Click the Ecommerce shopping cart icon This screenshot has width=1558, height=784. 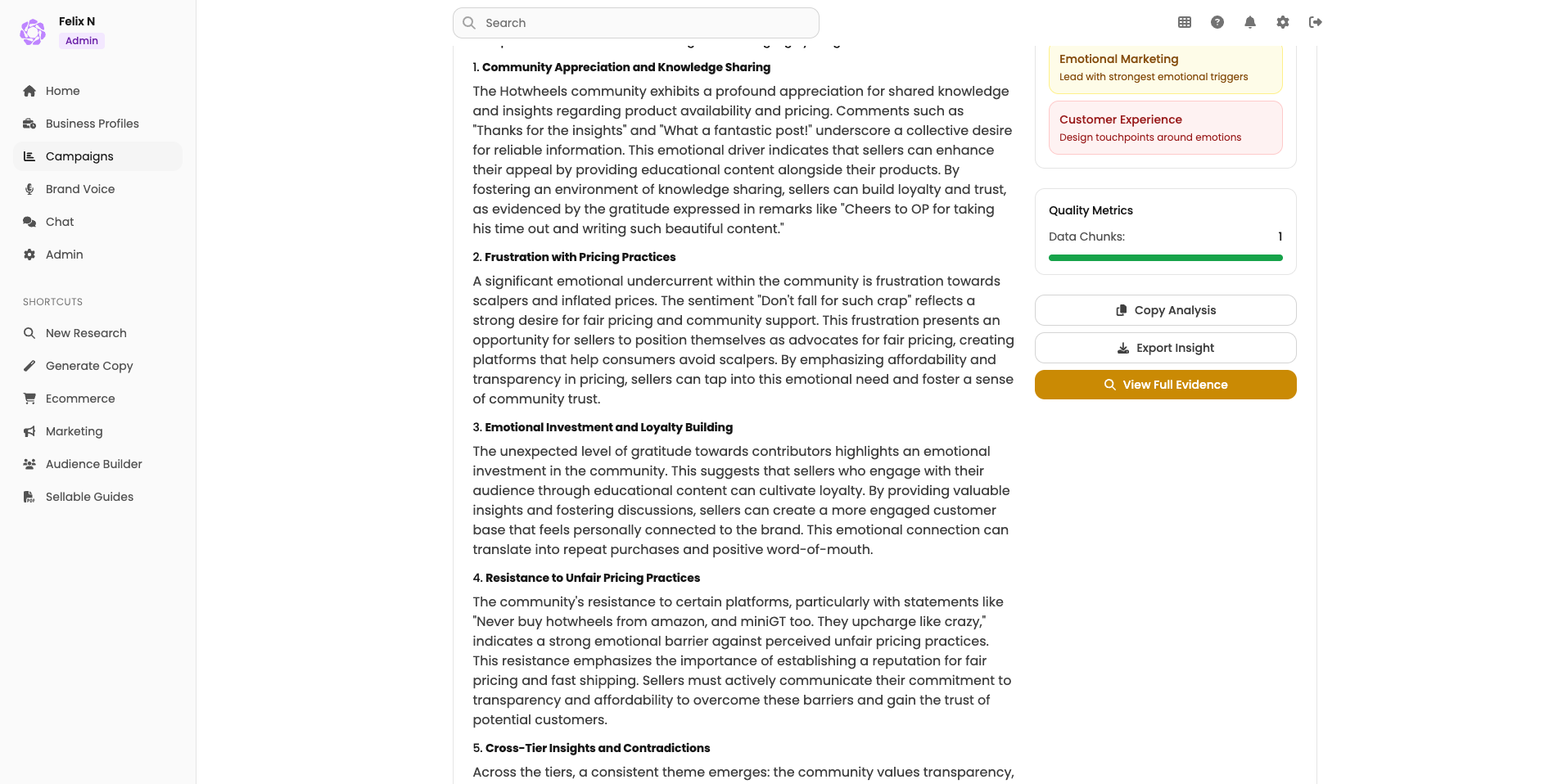pos(29,399)
